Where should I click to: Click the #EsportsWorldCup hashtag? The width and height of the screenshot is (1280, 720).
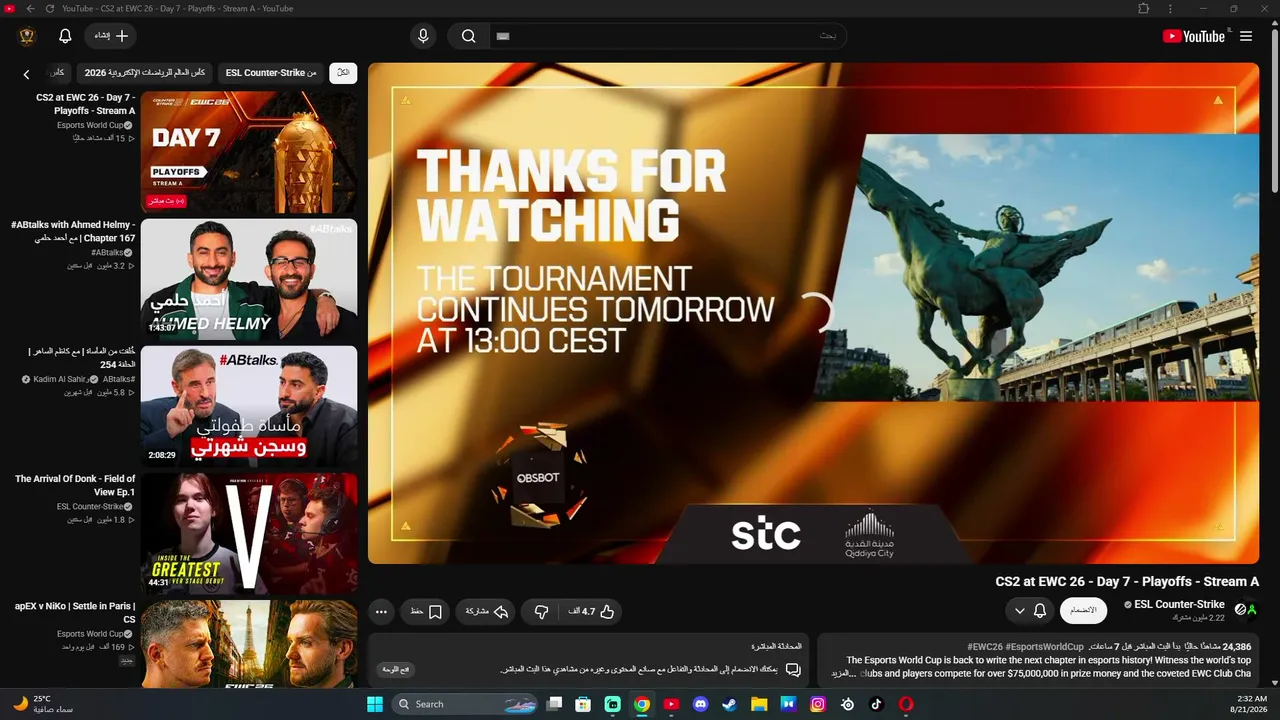coord(1047,647)
